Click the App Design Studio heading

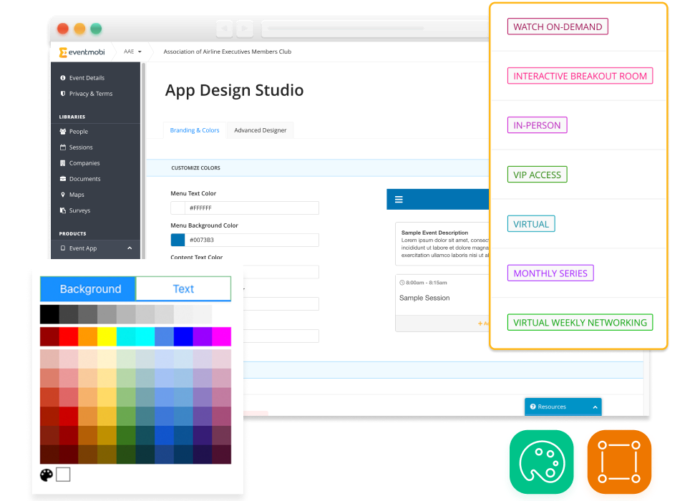pyautogui.click(x=234, y=90)
